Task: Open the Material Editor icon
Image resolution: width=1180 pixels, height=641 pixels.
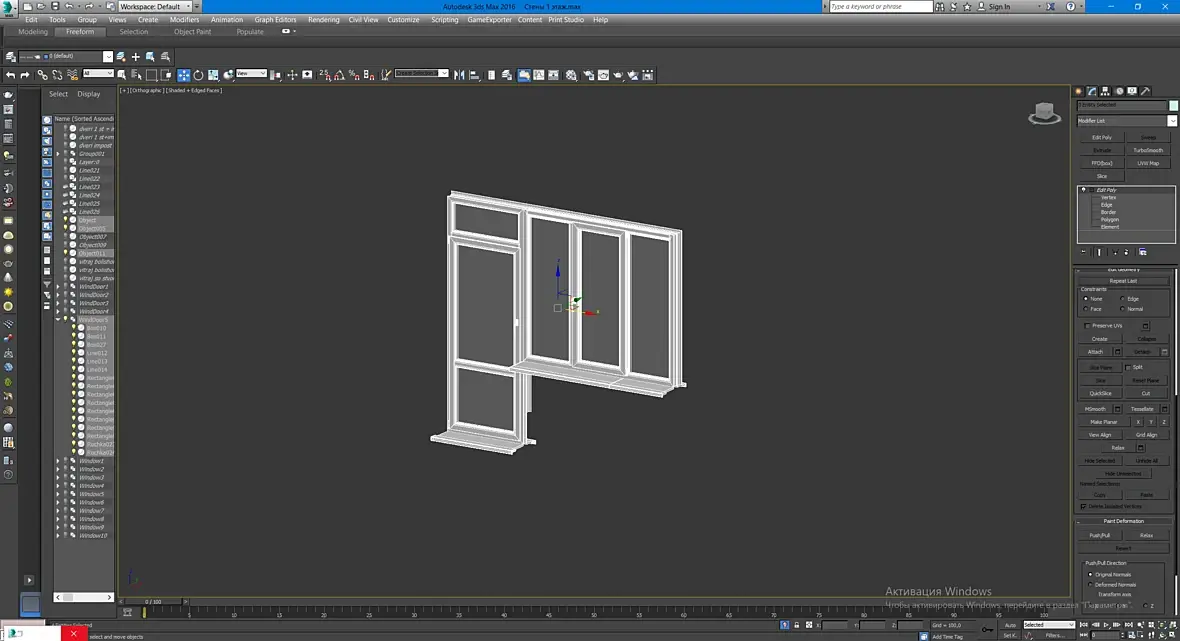Action: pyautogui.click(x=571, y=75)
